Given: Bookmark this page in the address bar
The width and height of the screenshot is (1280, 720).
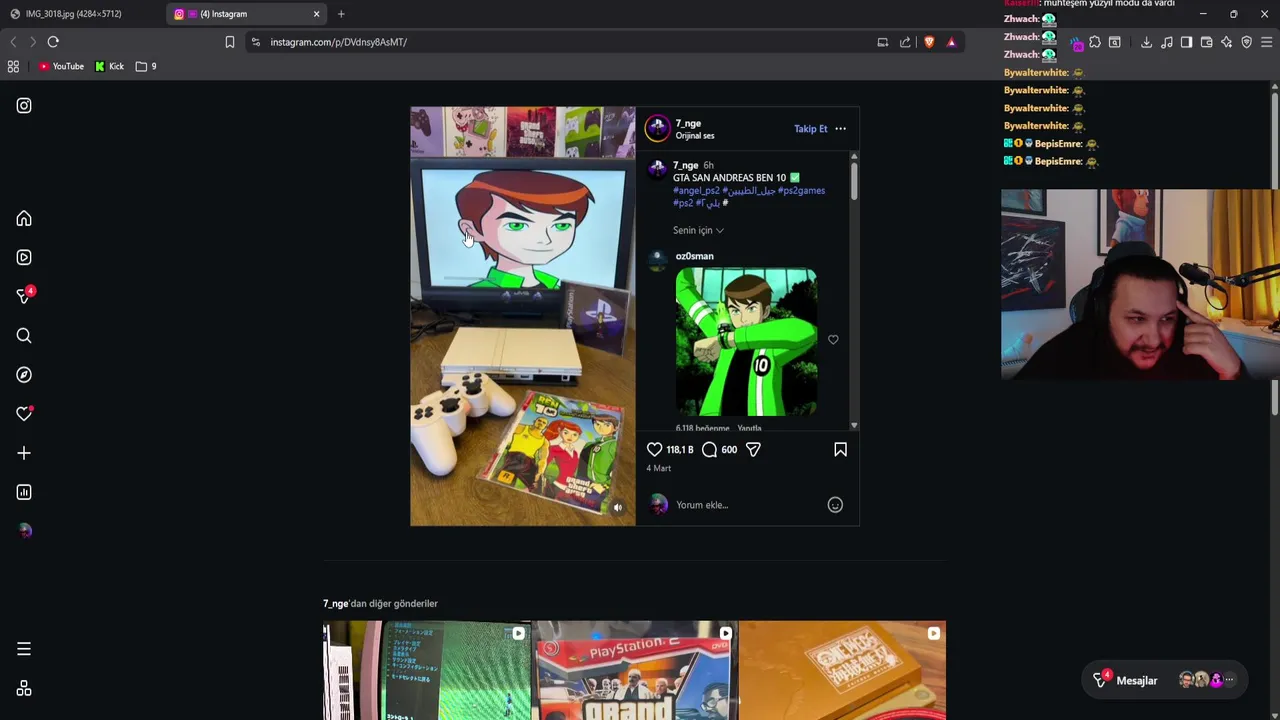Looking at the screenshot, I should coord(230,42).
